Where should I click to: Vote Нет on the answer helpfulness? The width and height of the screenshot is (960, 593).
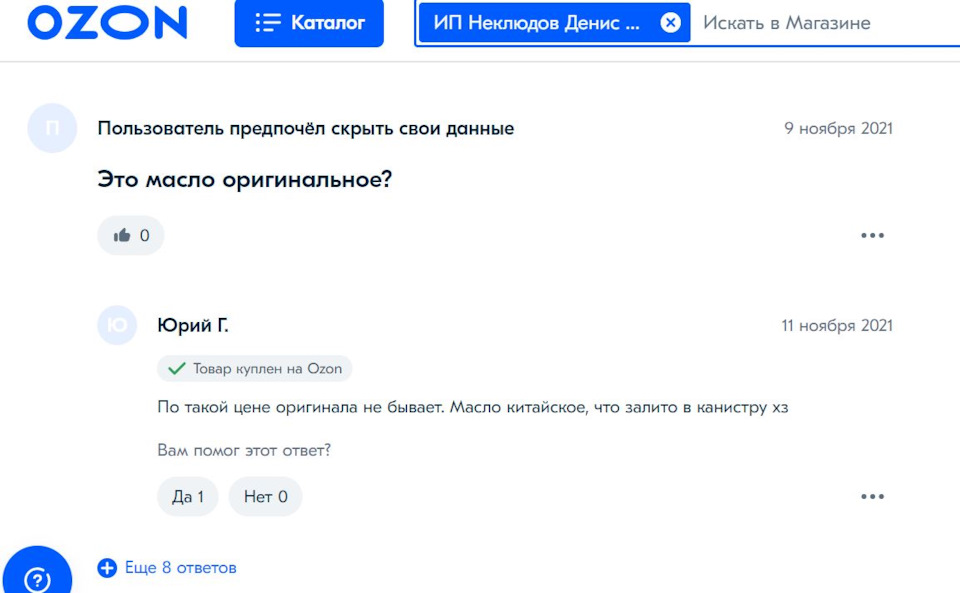point(265,496)
